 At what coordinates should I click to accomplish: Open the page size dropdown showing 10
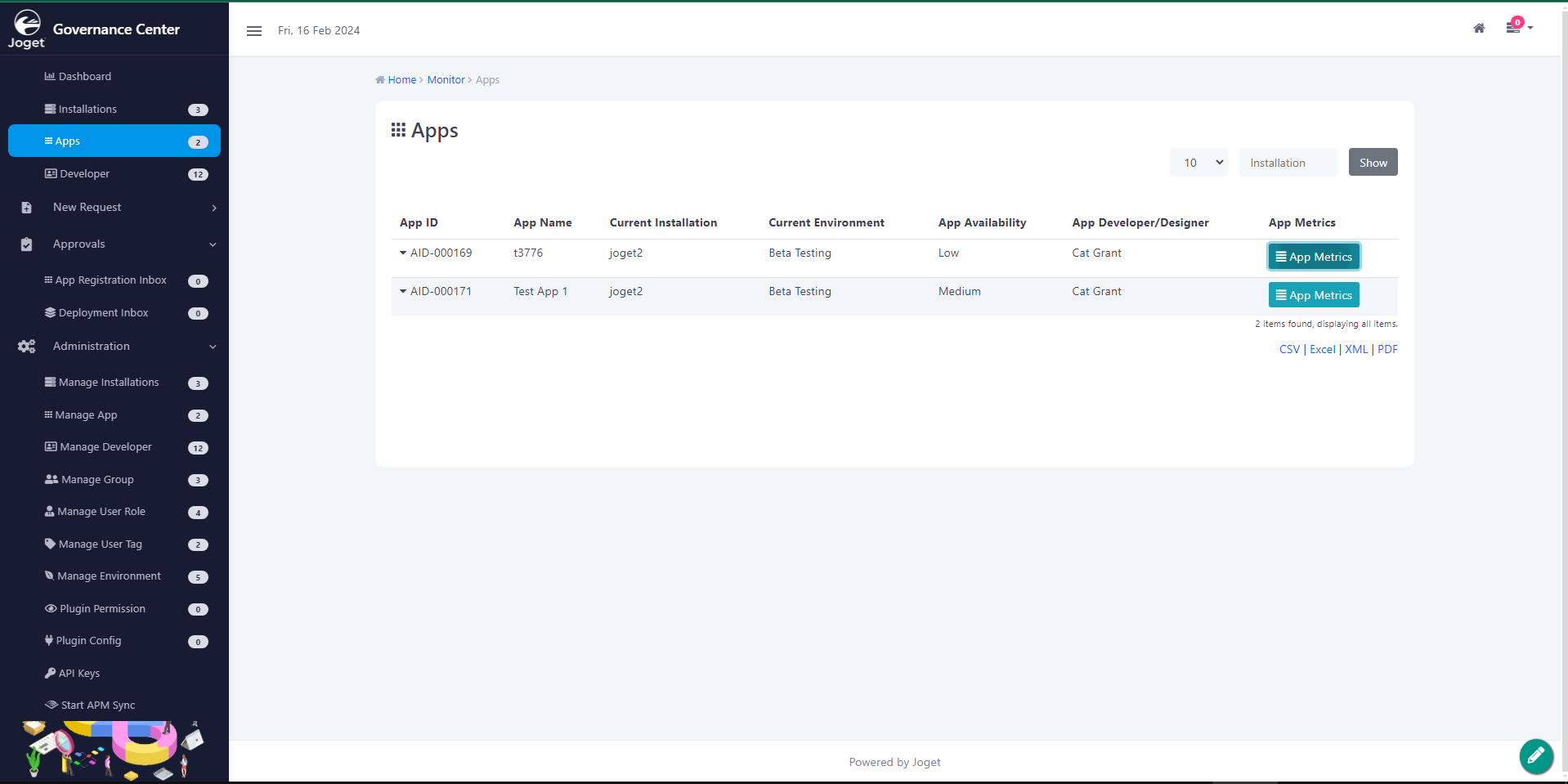(1198, 163)
